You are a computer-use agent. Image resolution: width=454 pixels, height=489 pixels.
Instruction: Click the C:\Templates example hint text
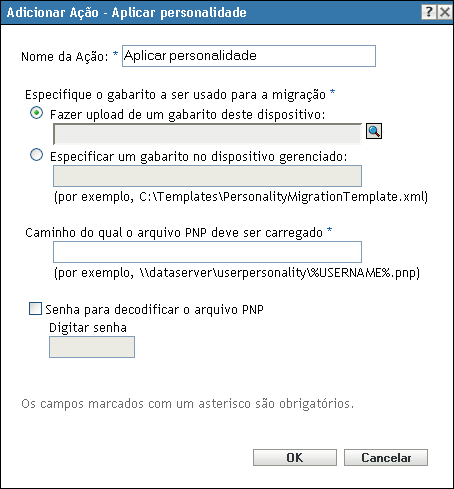241,197
